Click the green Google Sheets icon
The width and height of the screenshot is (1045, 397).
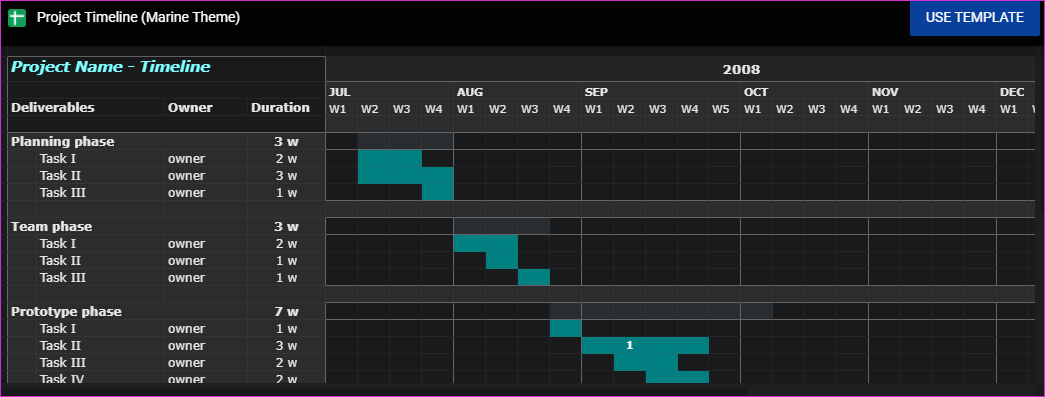17,18
